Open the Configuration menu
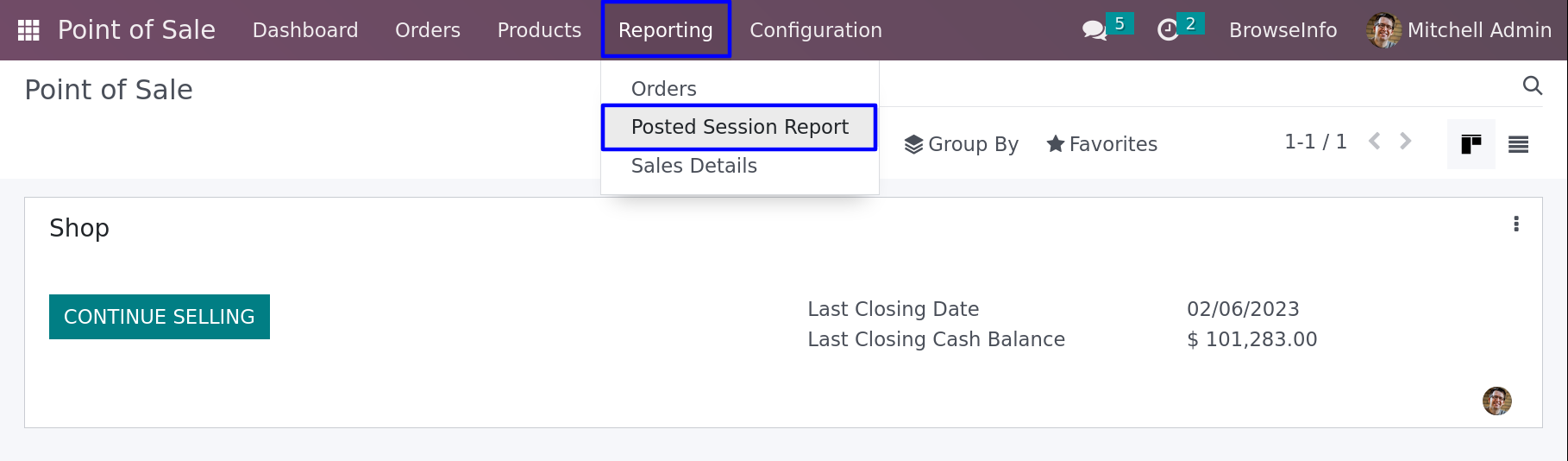1568x461 pixels. (816, 30)
